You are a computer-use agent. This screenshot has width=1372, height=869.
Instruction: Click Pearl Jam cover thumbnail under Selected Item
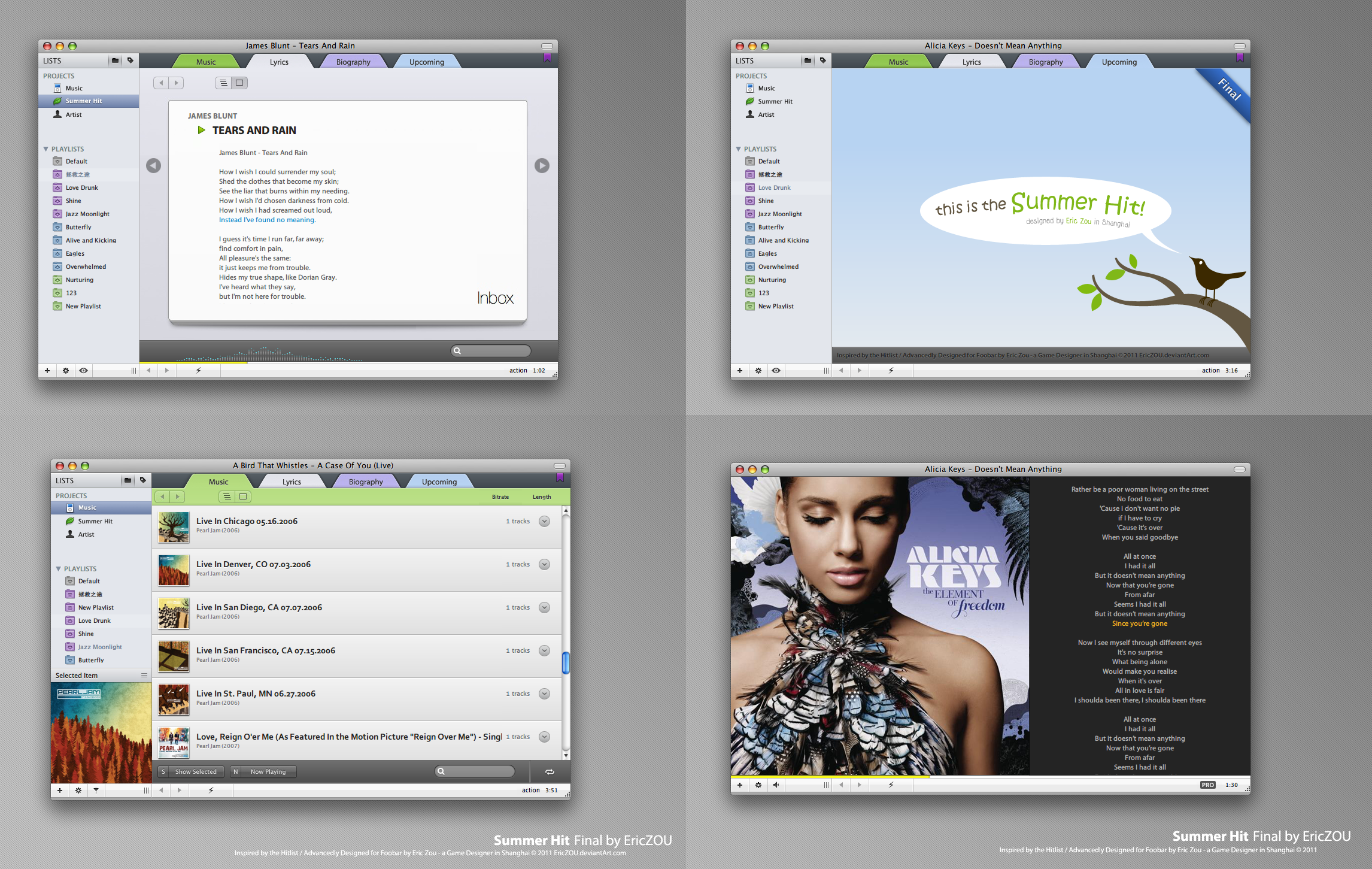point(101,732)
